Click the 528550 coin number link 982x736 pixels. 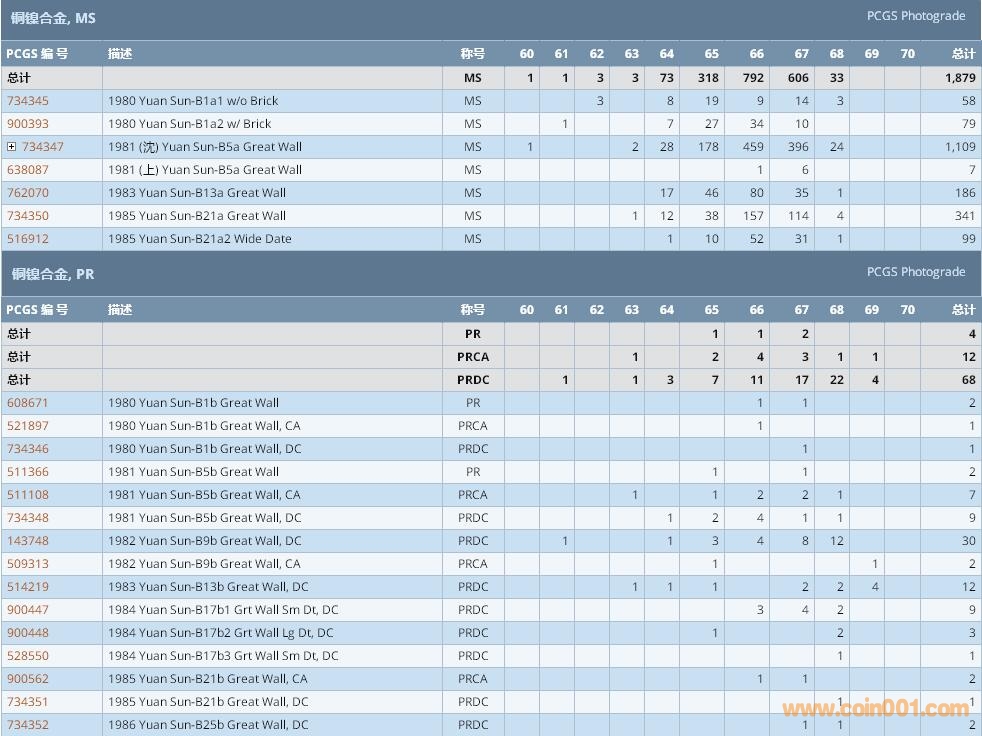(28, 656)
